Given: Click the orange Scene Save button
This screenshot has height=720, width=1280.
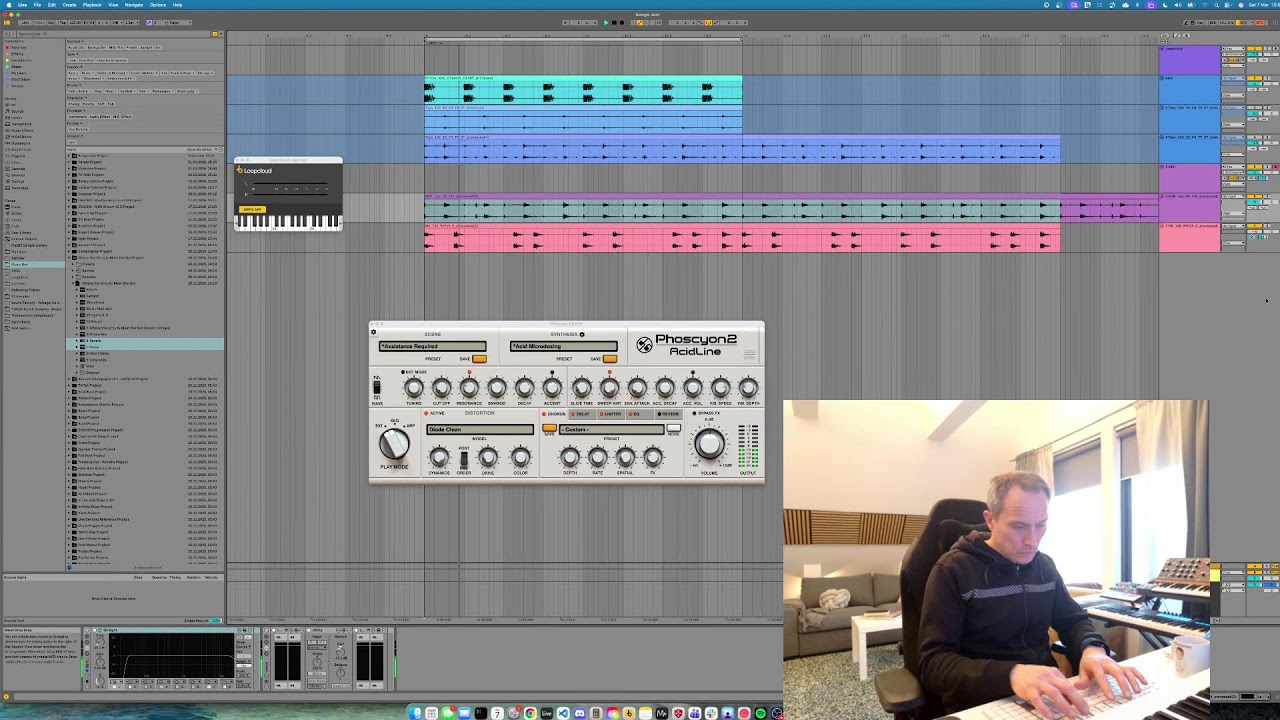Looking at the screenshot, I should coord(479,359).
